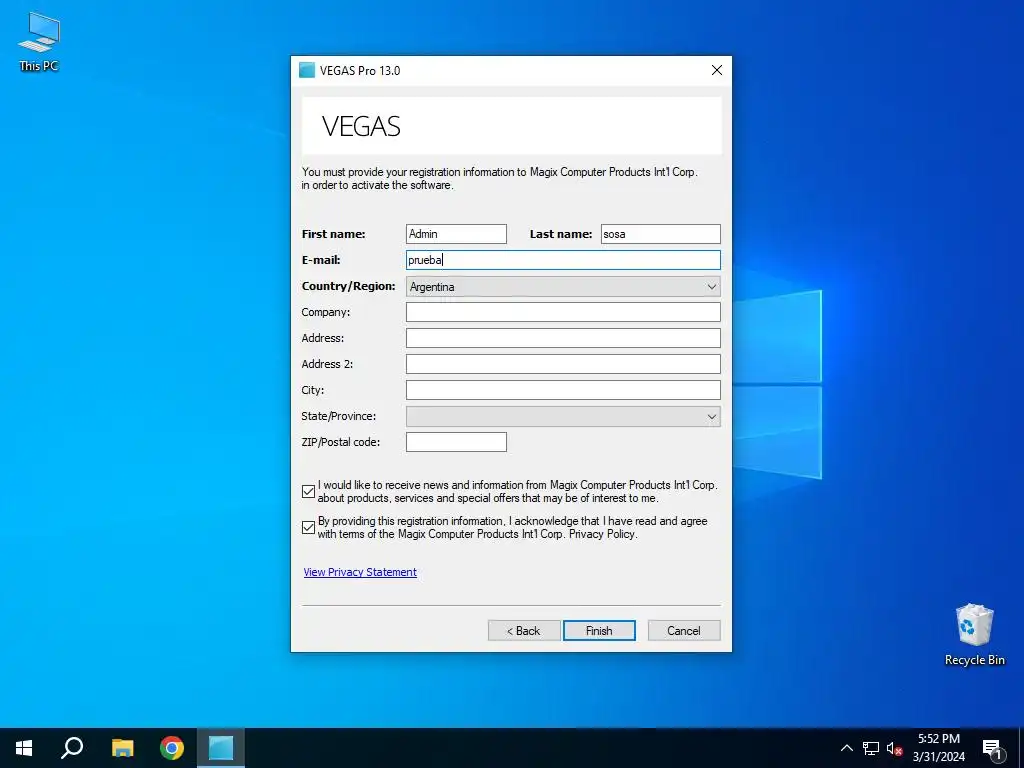The width and height of the screenshot is (1024, 768).
Task: Click the Finish button
Action: click(x=599, y=631)
